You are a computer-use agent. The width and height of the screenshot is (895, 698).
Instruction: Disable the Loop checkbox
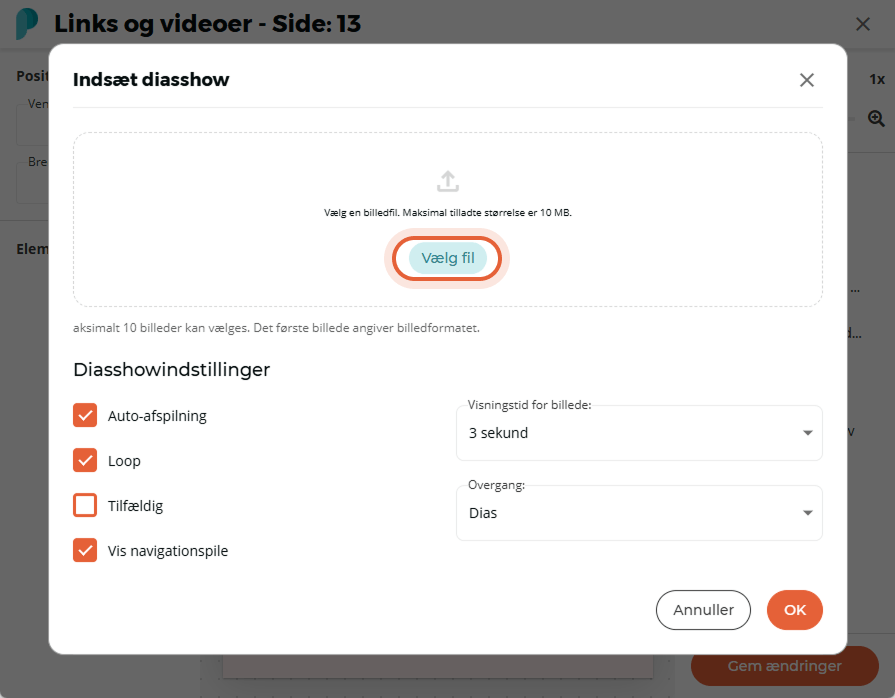(x=85, y=460)
